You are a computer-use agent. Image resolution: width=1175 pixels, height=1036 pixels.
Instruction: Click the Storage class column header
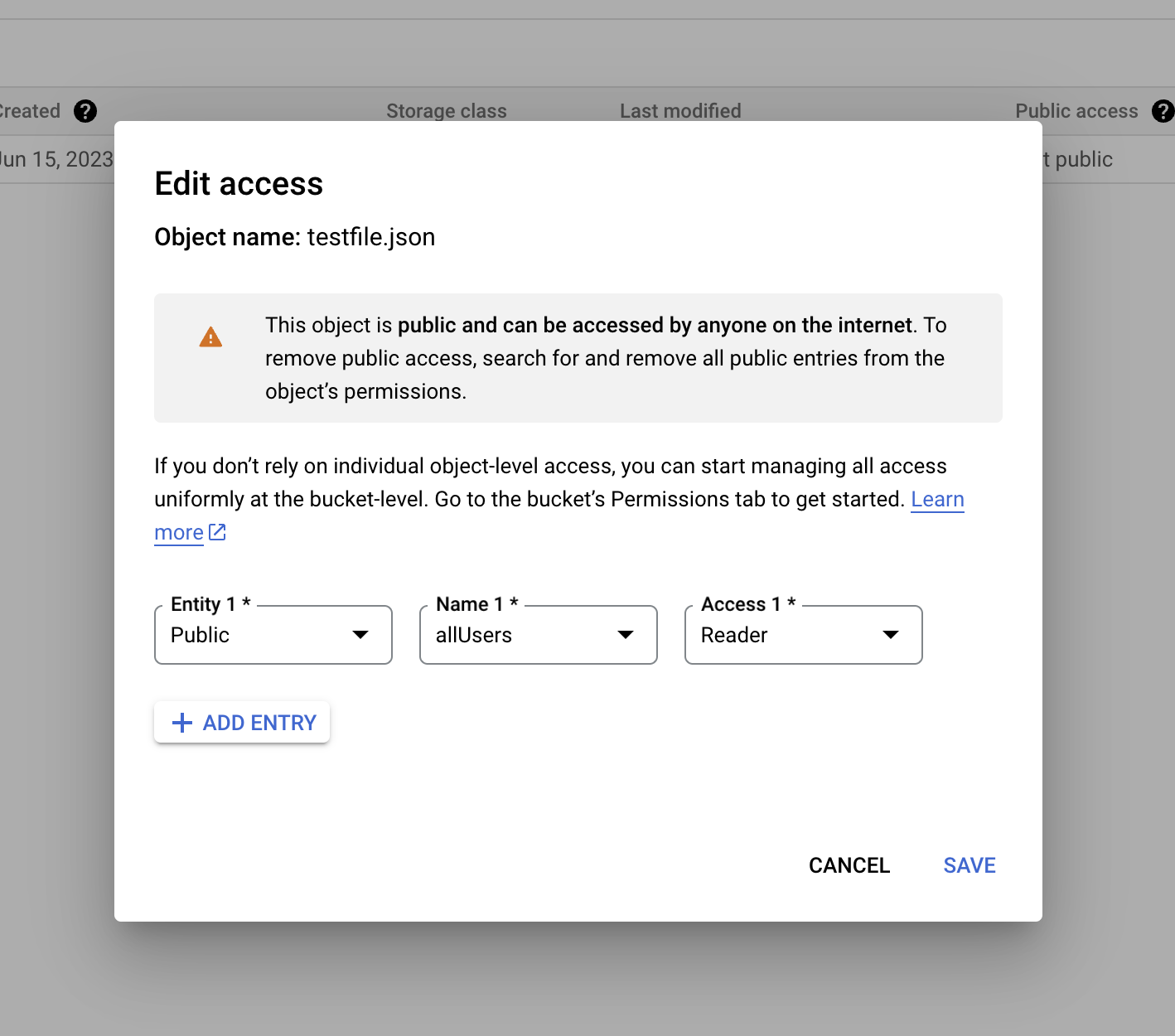446,111
